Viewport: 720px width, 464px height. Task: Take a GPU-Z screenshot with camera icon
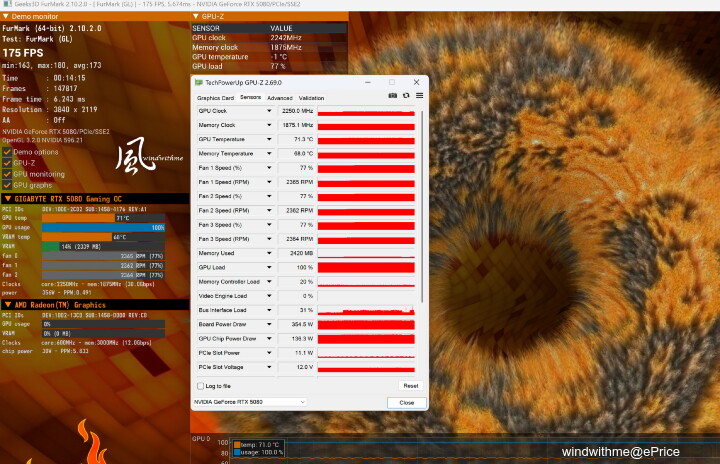[x=392, y=96]
